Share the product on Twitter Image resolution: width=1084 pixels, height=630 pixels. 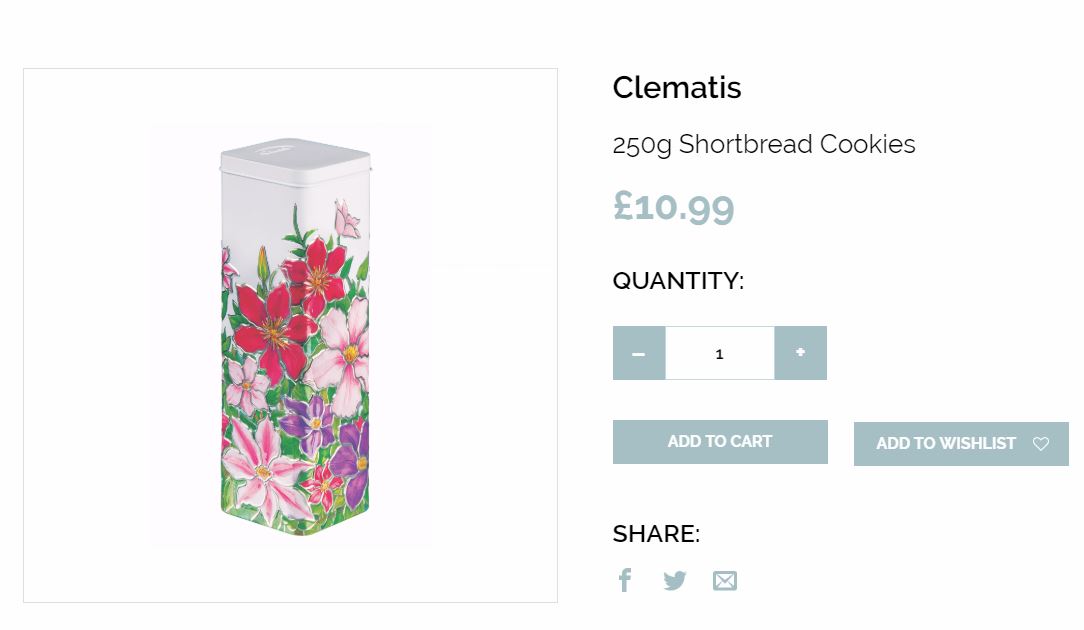click(675, 580)
